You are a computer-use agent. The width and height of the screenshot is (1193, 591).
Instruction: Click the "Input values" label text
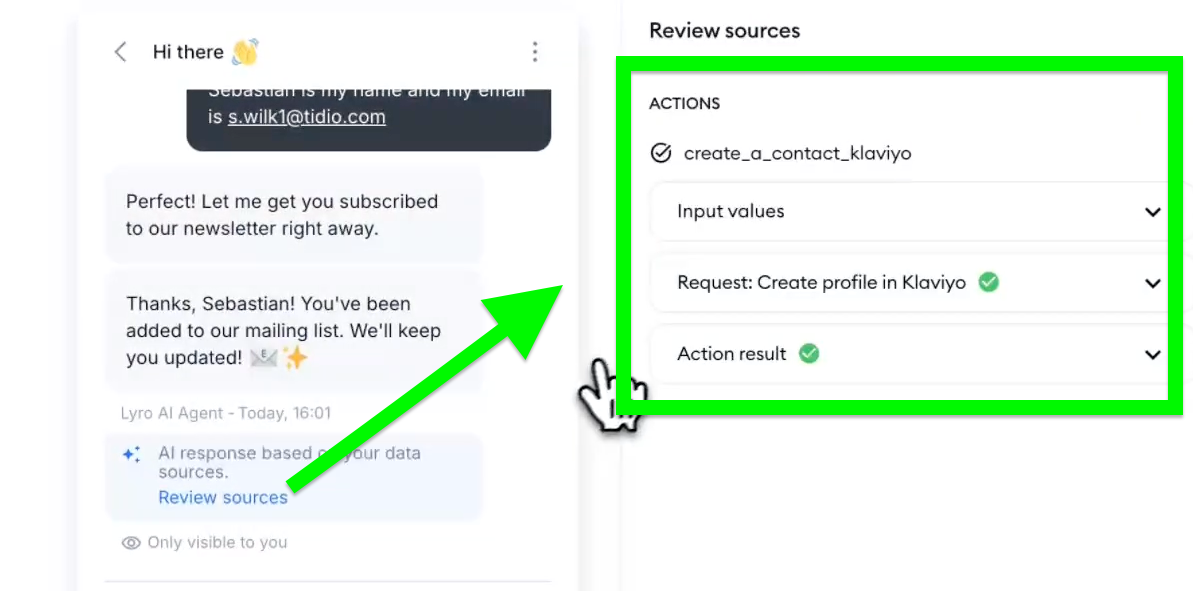tap(730, 211)
